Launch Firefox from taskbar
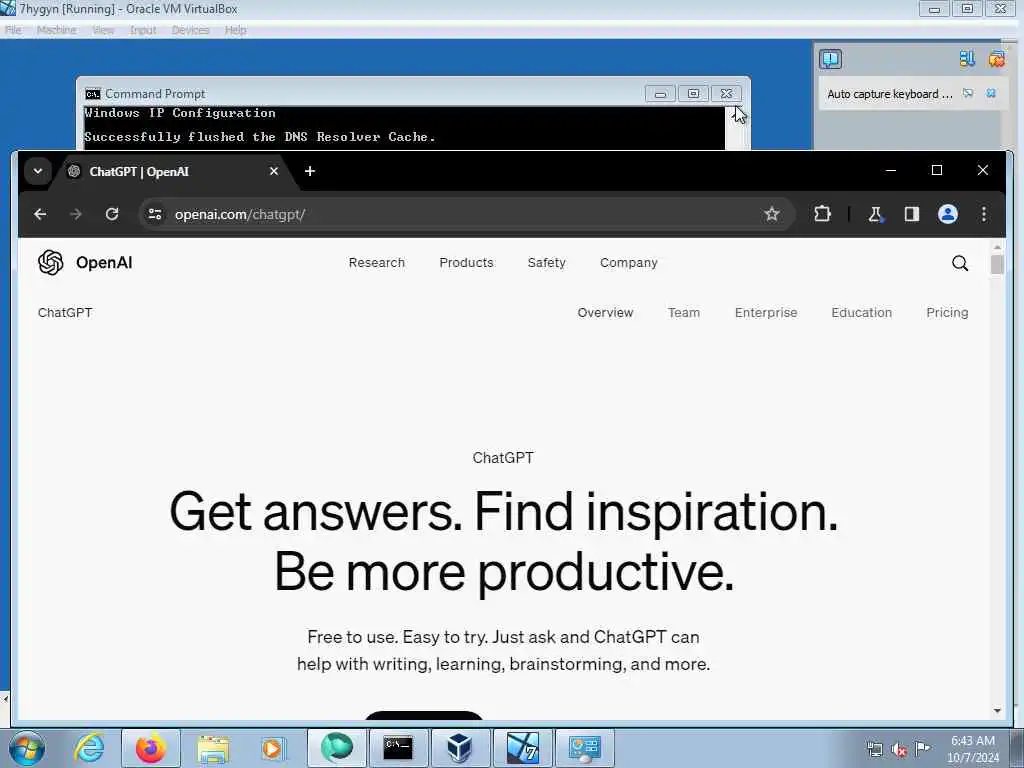The image size is (1024, 768). click(x=150, y=748)
